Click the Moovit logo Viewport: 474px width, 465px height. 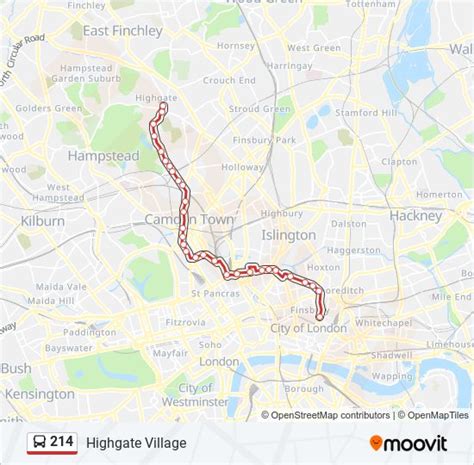(x=408, y=444)
